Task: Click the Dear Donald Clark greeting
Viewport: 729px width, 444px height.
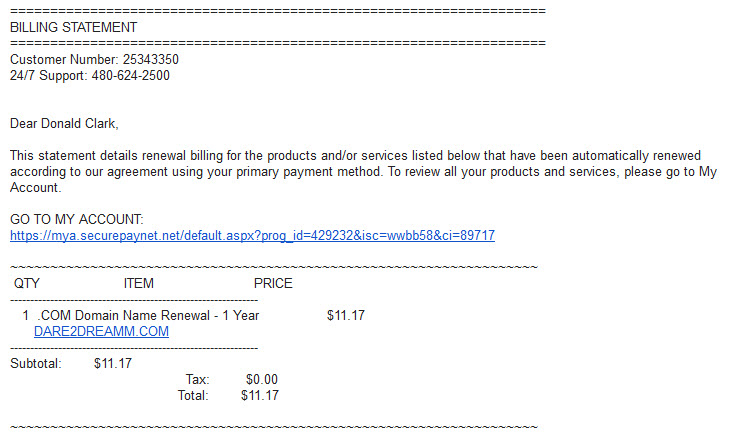Action: tap(64, 124)
